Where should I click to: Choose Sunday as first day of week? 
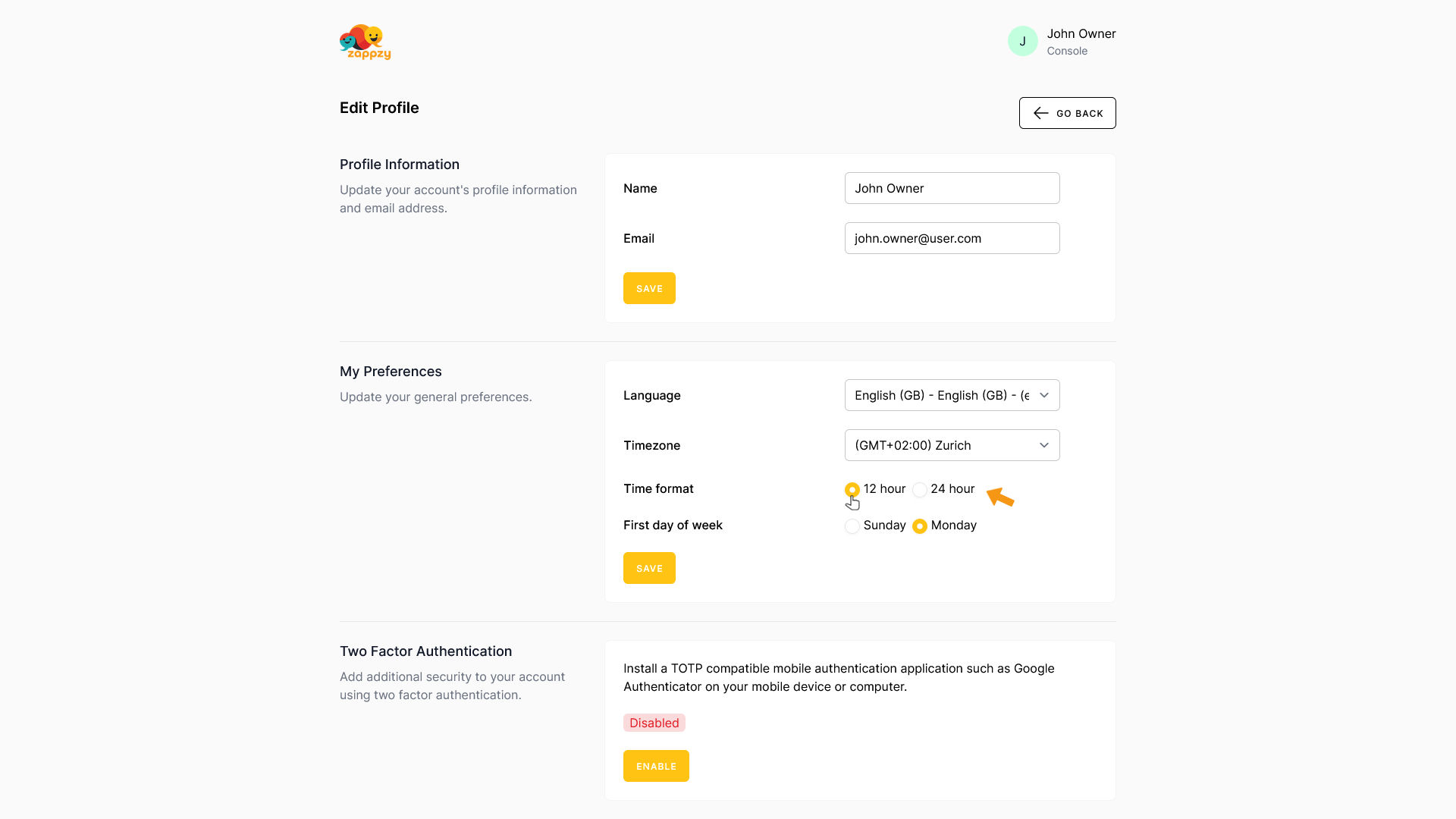852,526
